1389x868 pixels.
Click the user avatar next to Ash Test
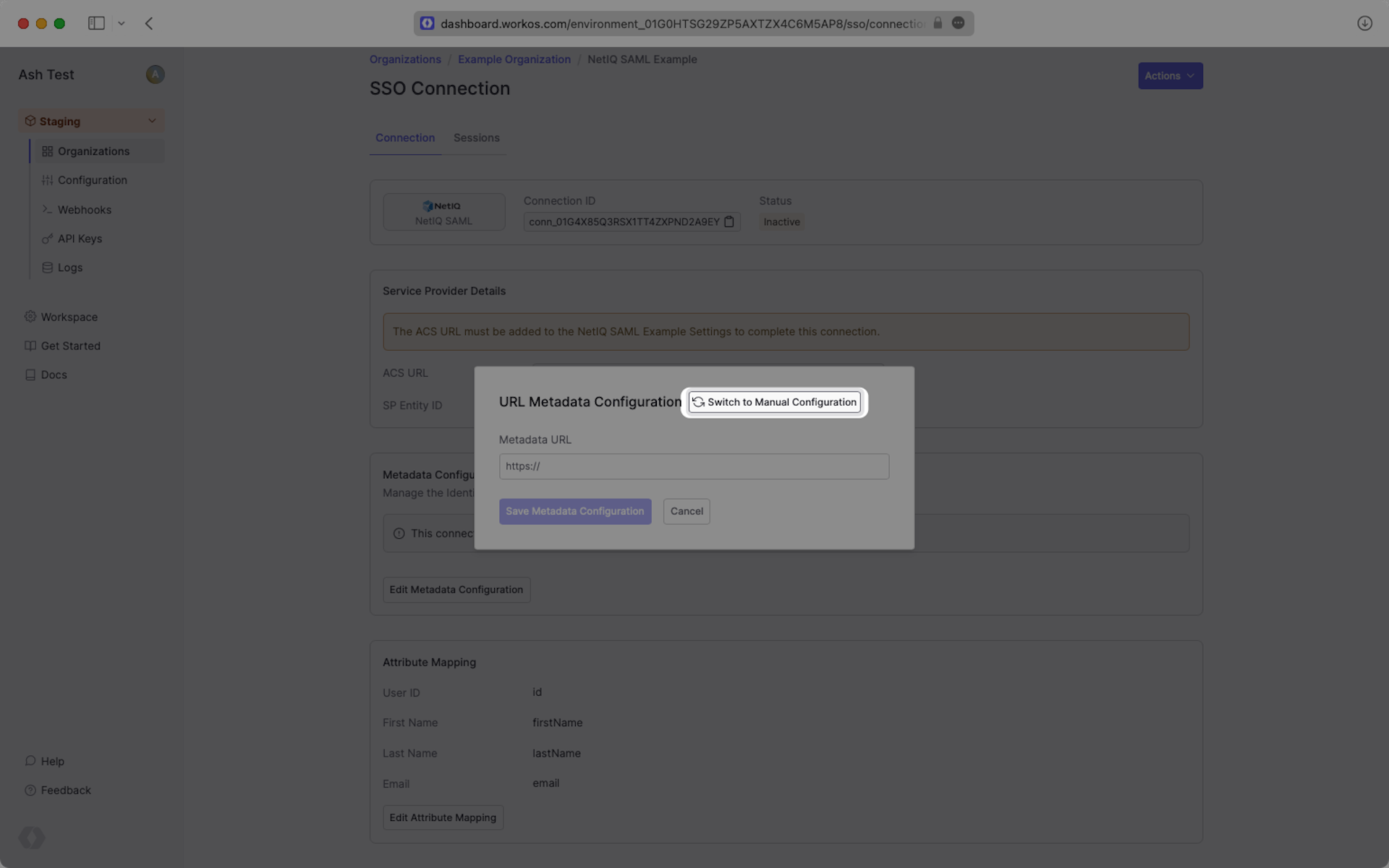(155, 75)
